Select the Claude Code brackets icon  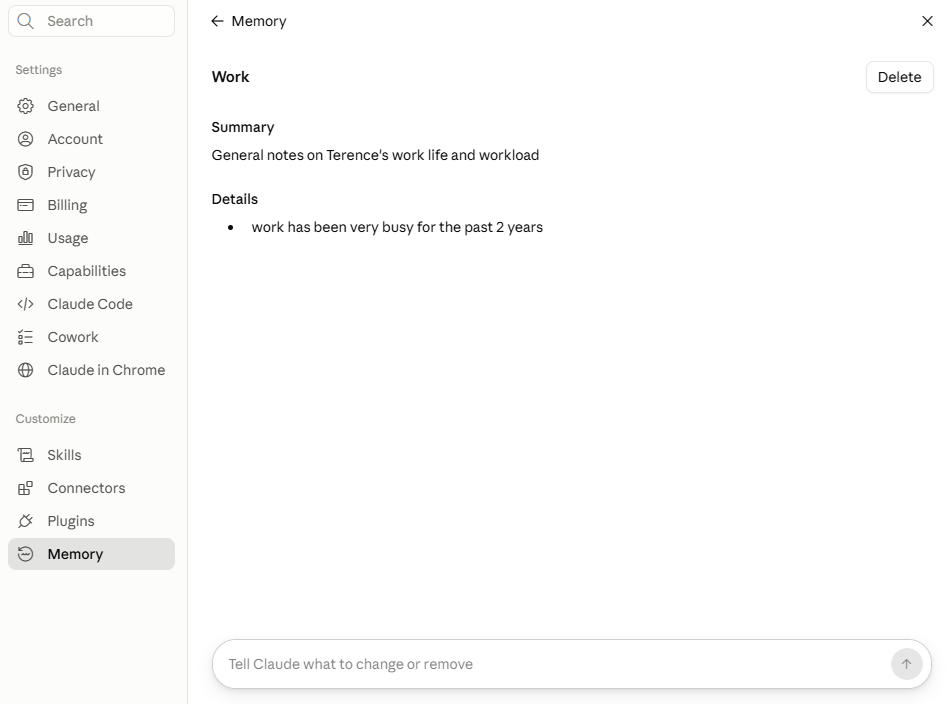click(x=25, y=304)
